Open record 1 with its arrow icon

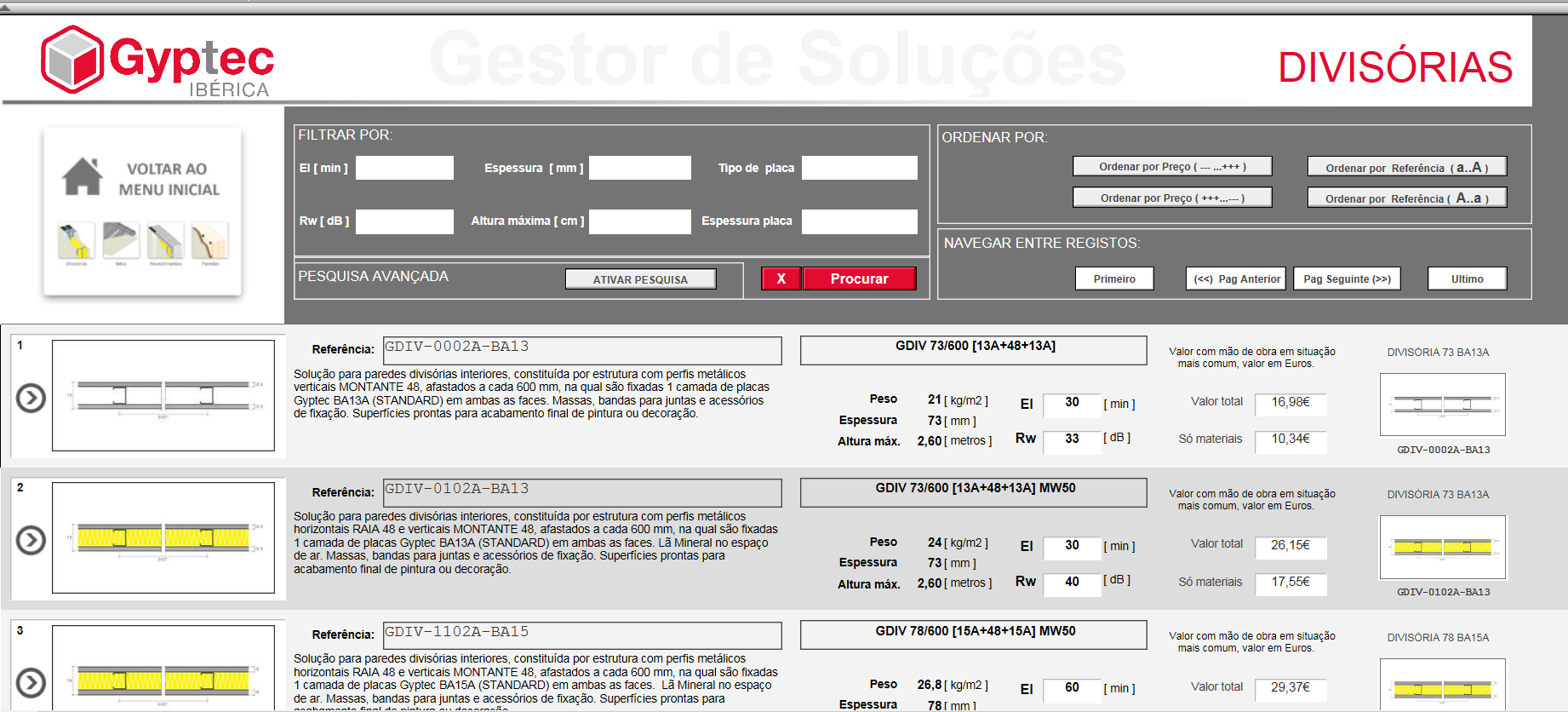click(31, 398)
